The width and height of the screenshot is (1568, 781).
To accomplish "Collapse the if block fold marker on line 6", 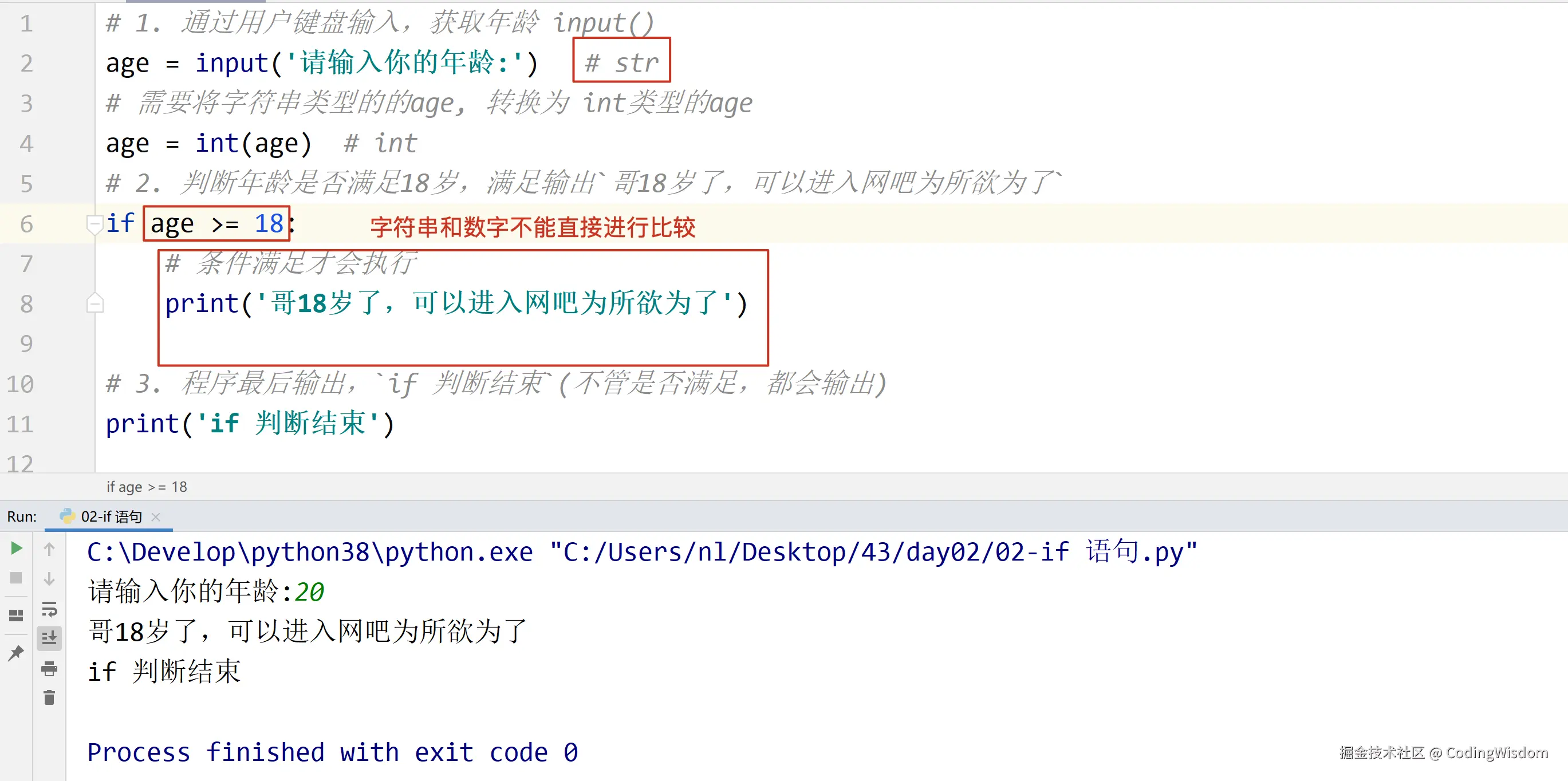I will (x=94, y=223).
